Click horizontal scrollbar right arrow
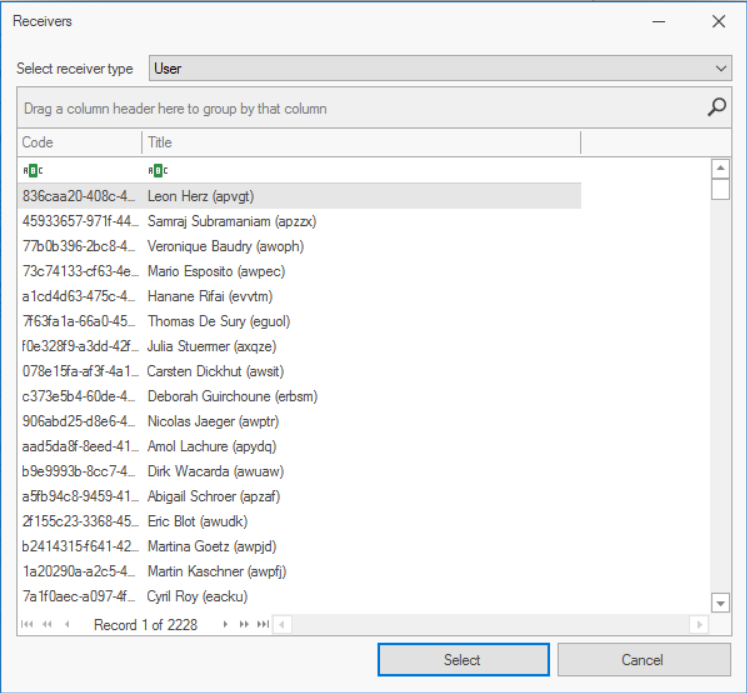Image resolution: width=747 pixels, height=693 pixels. pos(699,624)
